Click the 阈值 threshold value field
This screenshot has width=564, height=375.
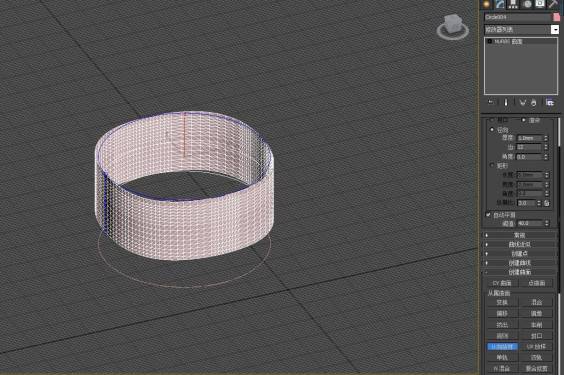(x=529, y=223)
